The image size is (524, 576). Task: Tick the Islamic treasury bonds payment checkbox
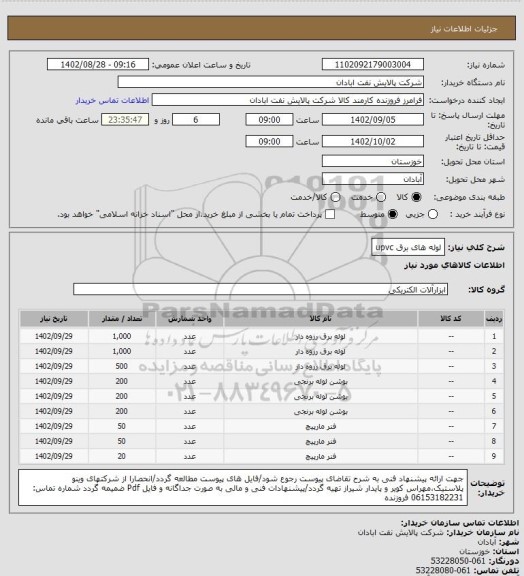click(x=330, y=214)
